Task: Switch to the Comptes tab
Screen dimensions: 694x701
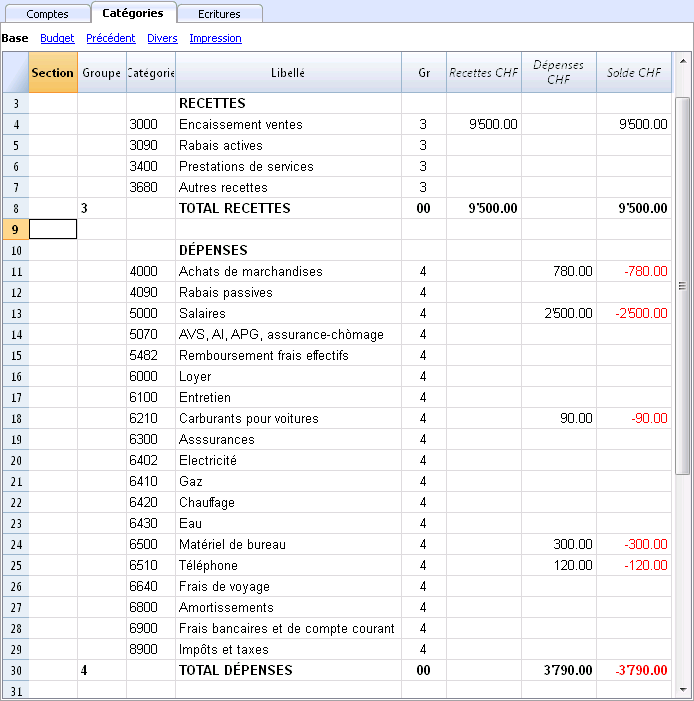Action: click(47, 14)
